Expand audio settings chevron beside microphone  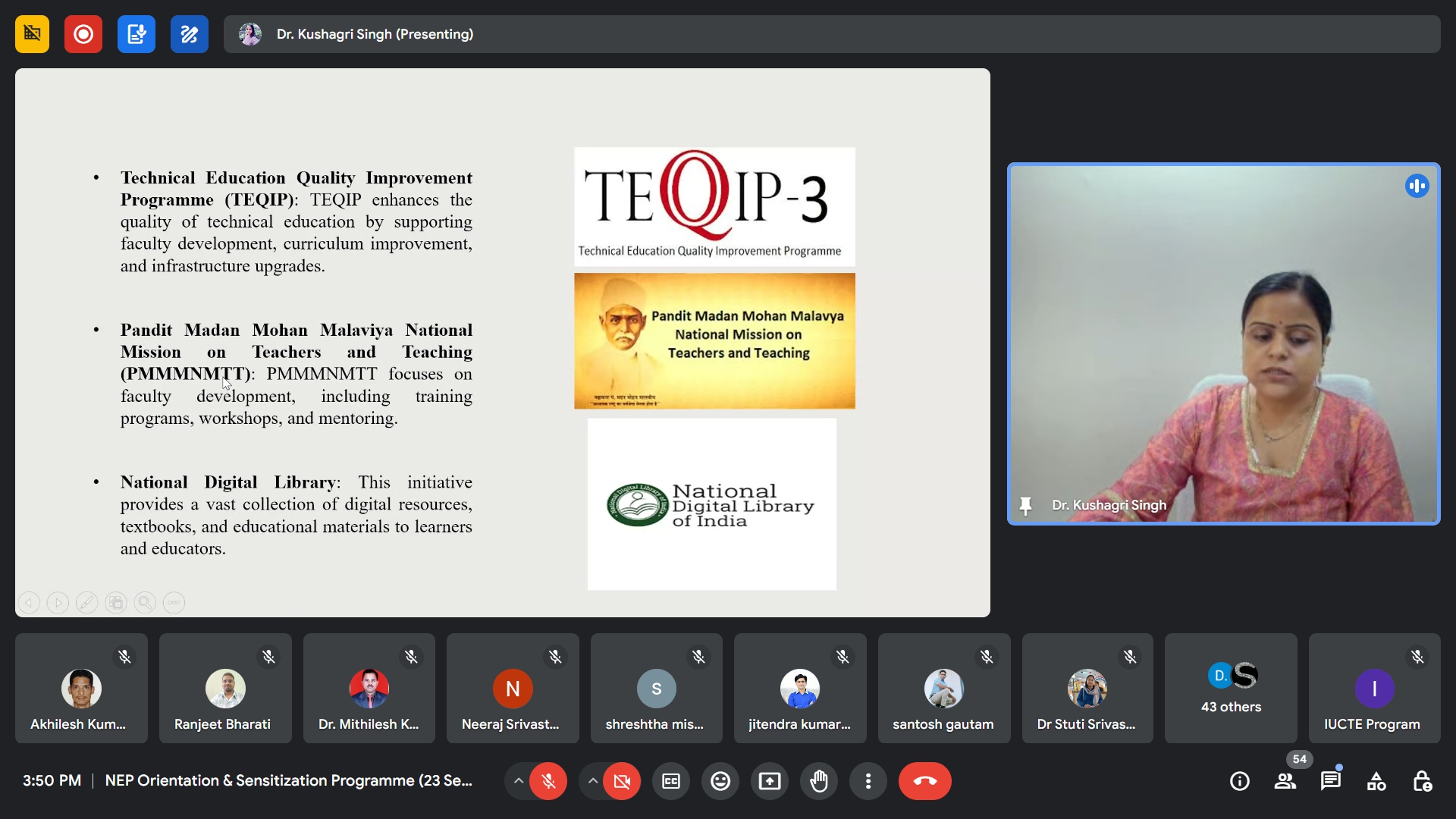[519, 781]
